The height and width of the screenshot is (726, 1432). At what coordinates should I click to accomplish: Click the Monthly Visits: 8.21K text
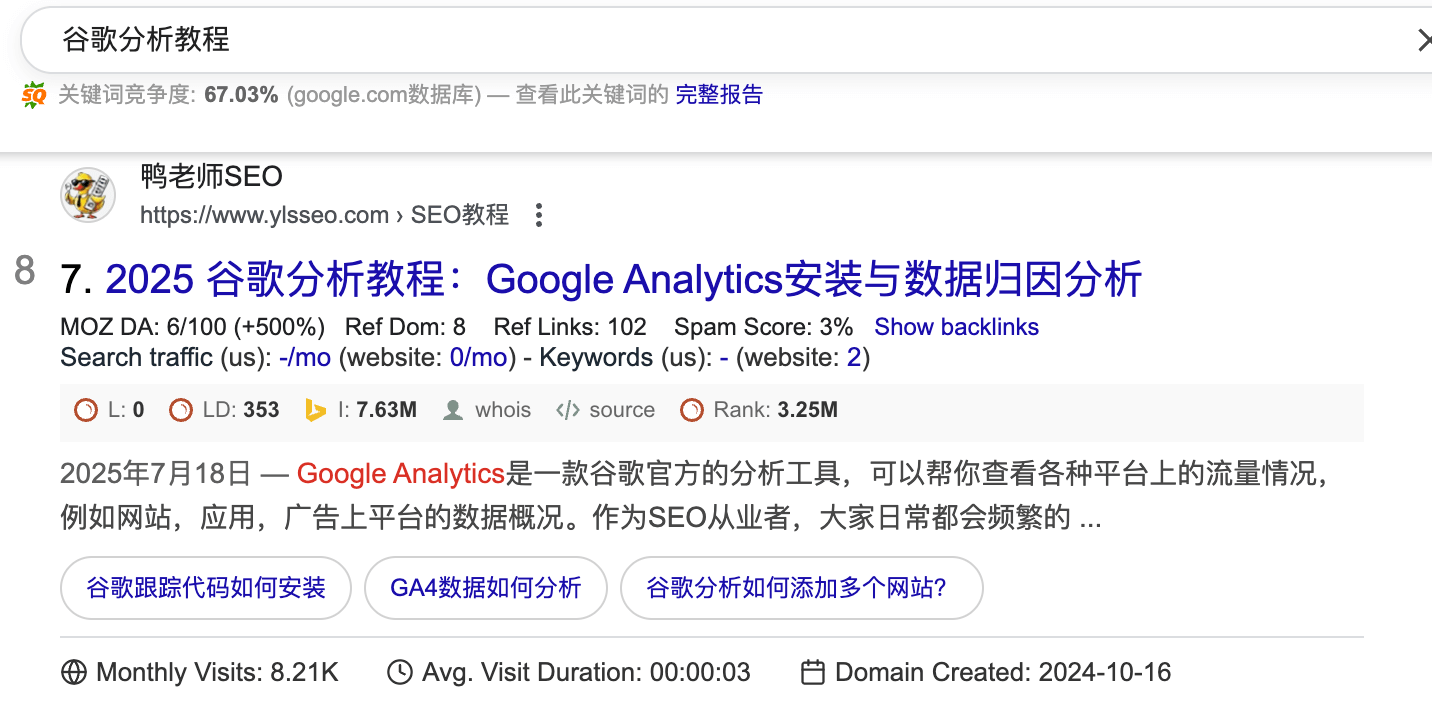pos(217,673)
